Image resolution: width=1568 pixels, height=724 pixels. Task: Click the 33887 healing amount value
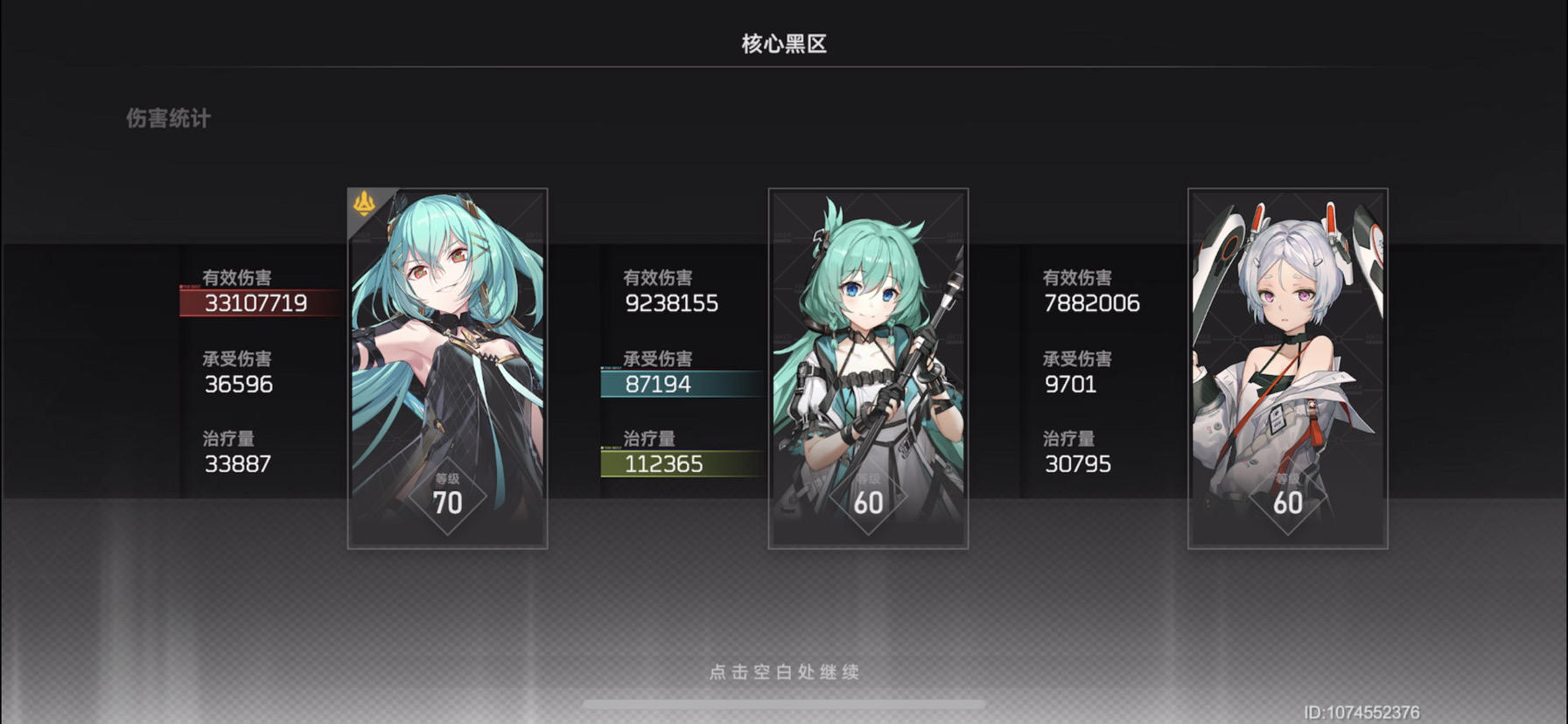[237, 463]
